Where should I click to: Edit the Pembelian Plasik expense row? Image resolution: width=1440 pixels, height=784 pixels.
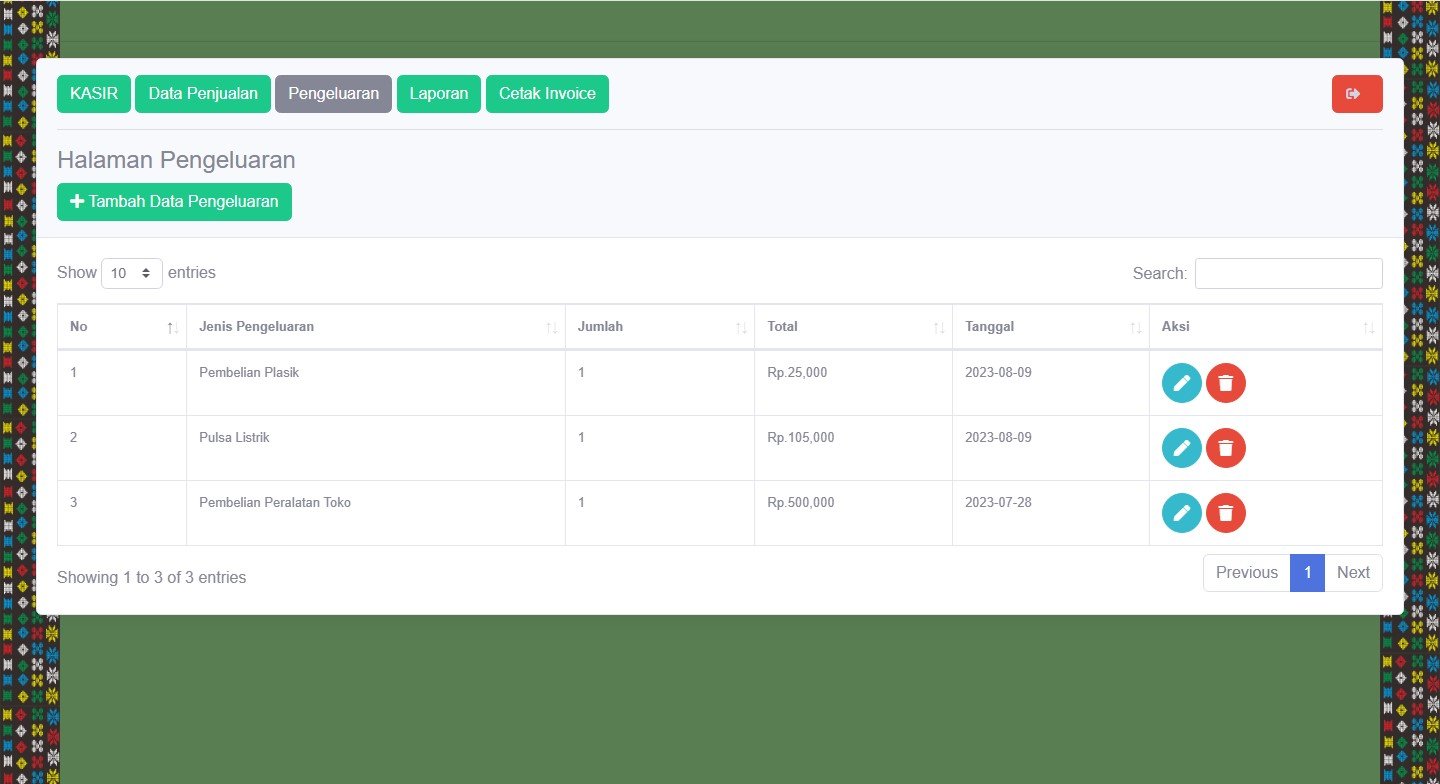pos(1181,383)
